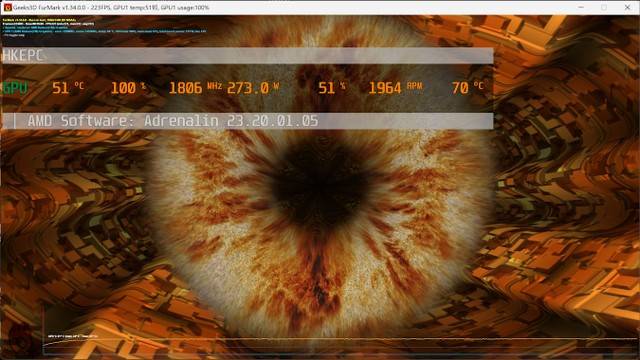Click the green GPU label
Viewport: 640px width, 360px height.
(15, 88)
